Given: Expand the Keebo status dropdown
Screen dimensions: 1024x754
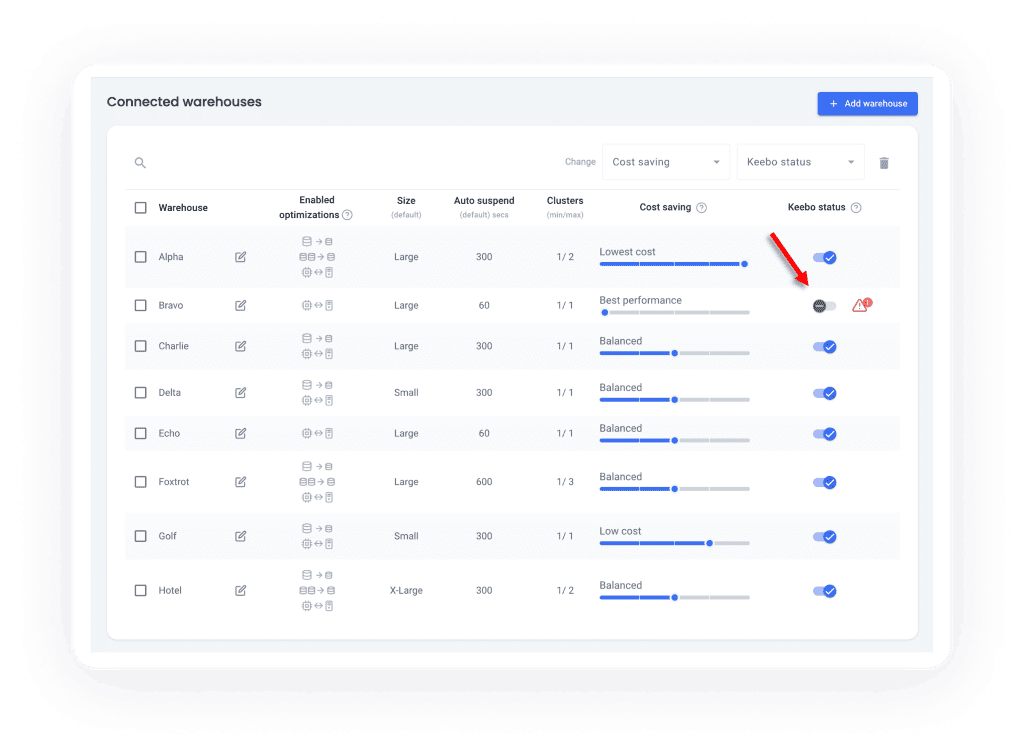Looking at the screenshot, I should click(x=800, y=162).
